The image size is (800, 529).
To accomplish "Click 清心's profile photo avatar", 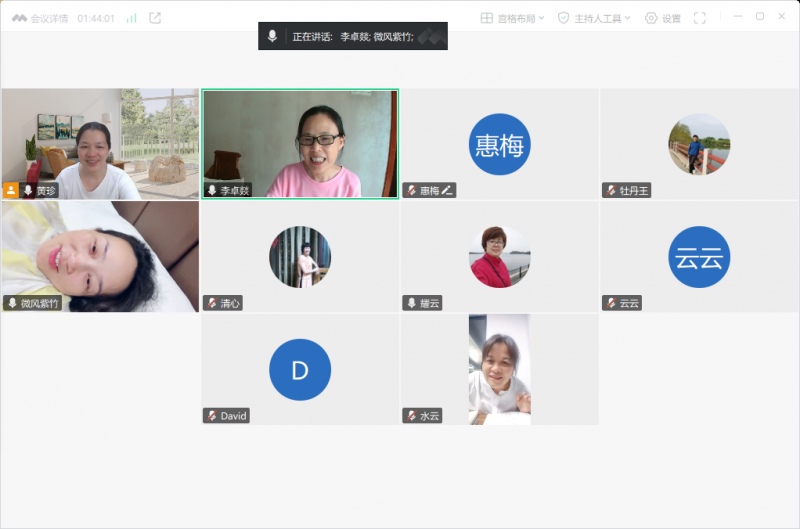I will click(299, 257).
